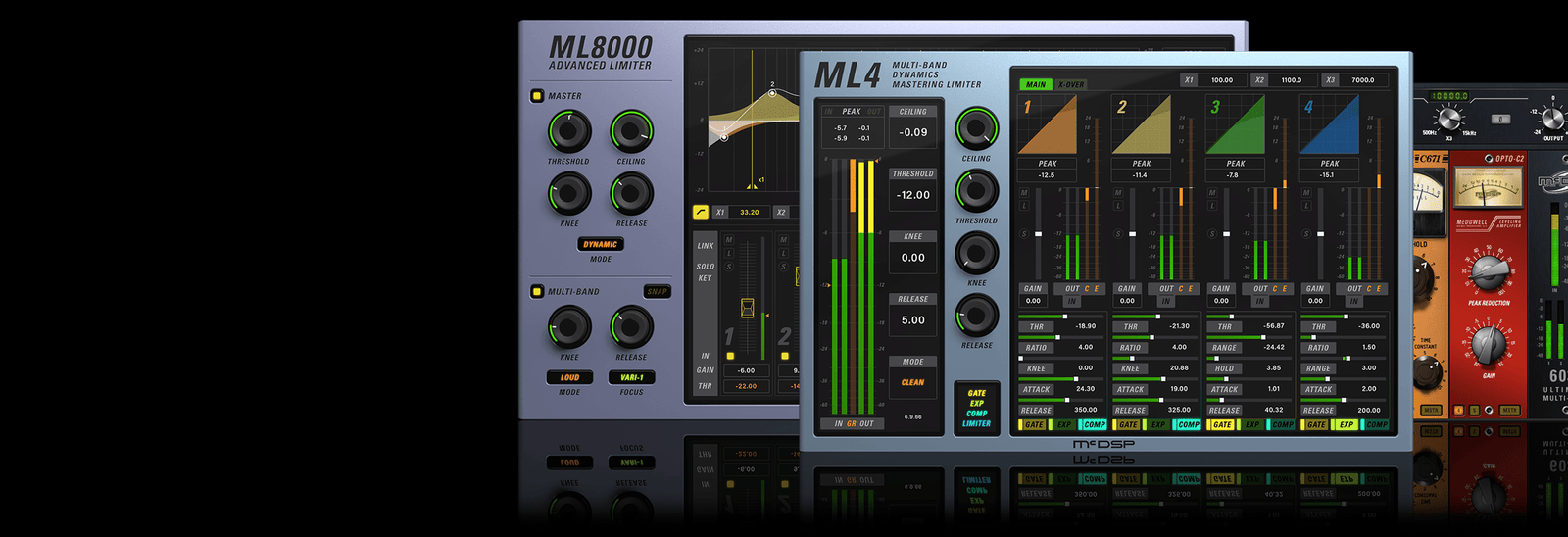Click the ML4 X1 crossover value 100.00
The height and width of the screenshot is (537, 1568).
point(1222,80)
